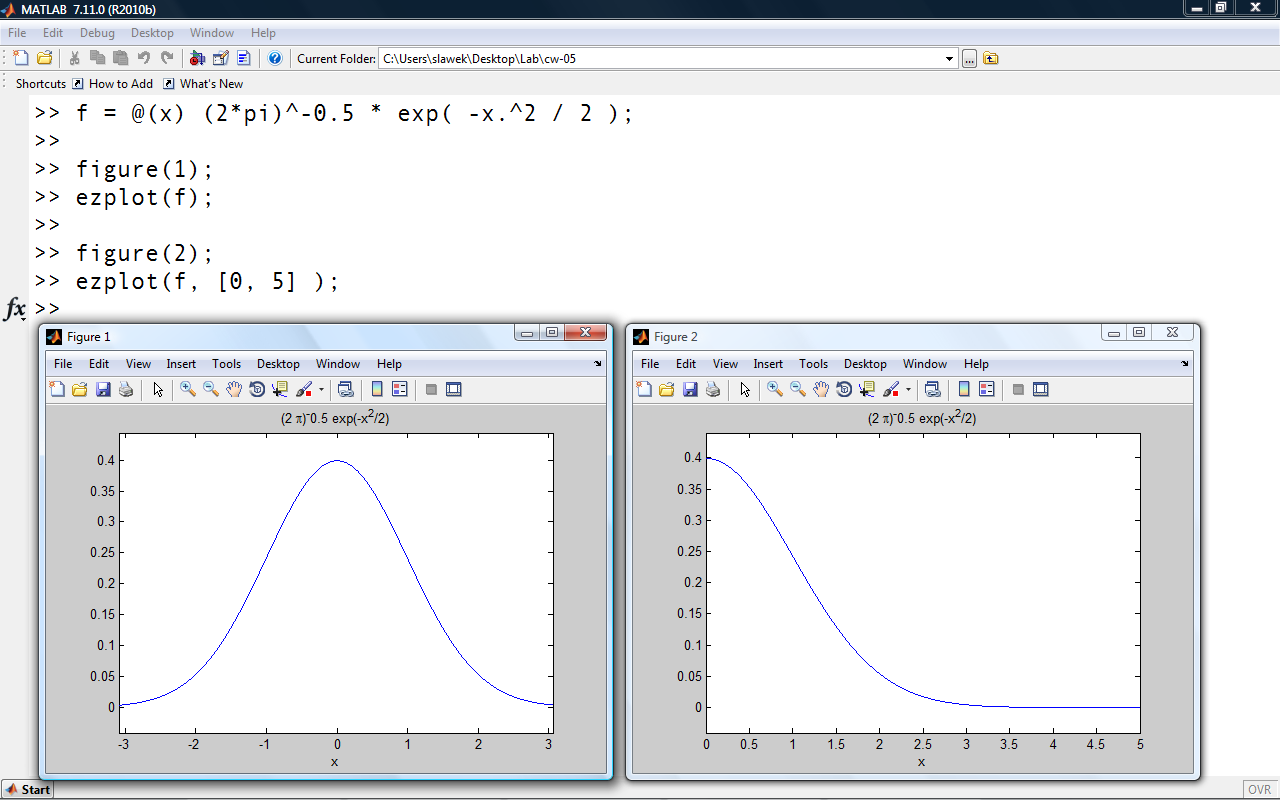Screen dimensions: 1280x800
Task: Toggle Pan hand tool in Figure 2
Action: tap(821, 390)
